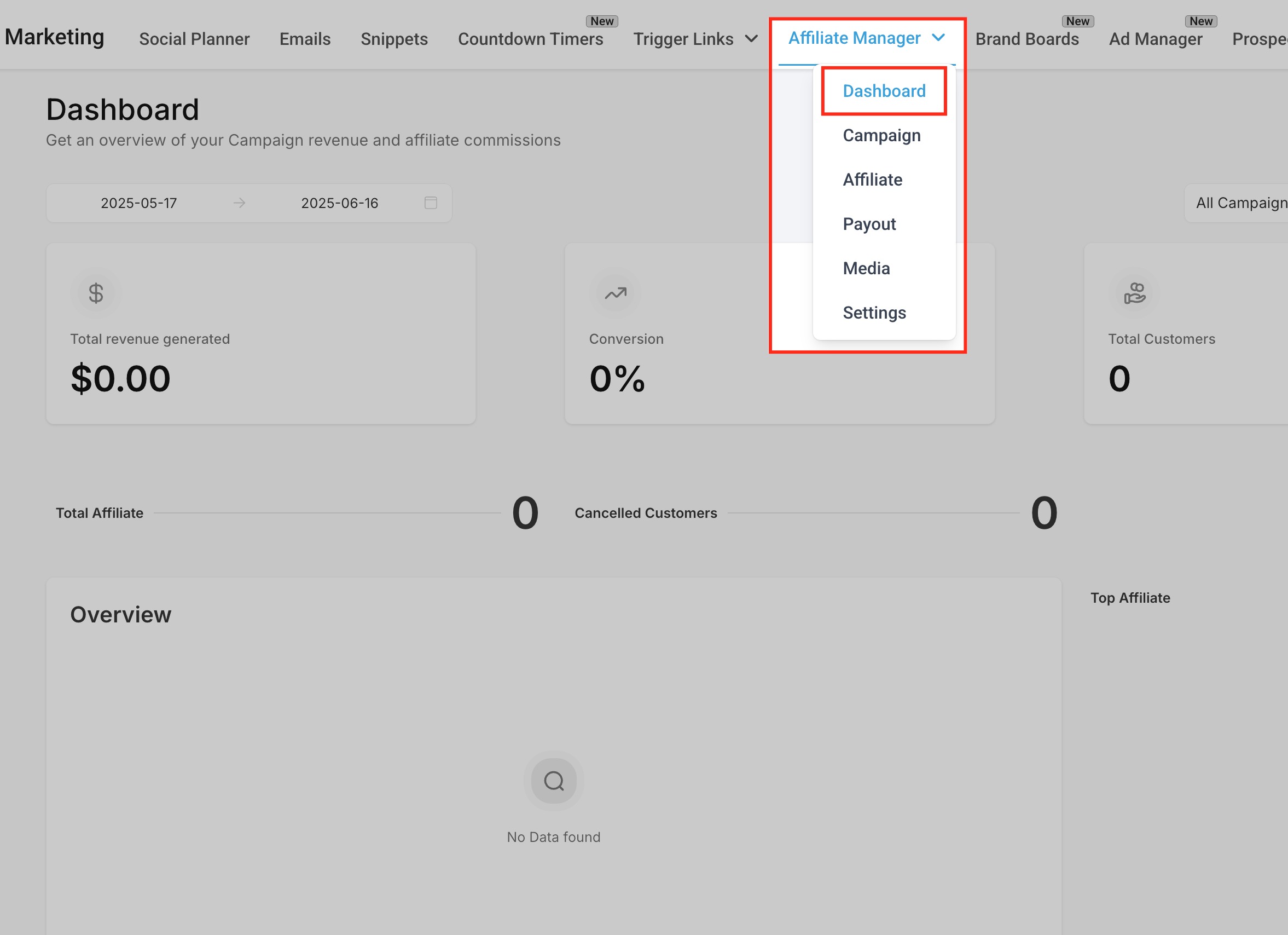Open Settings from Affiliate Manager menu
The image size is (1288, 935).
[x=874, y=313]
